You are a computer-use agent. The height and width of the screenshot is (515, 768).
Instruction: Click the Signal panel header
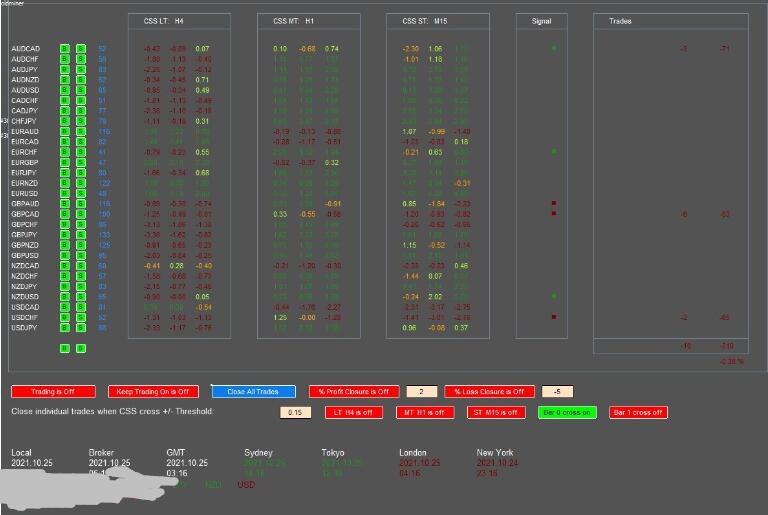click(x=541, y=21)
